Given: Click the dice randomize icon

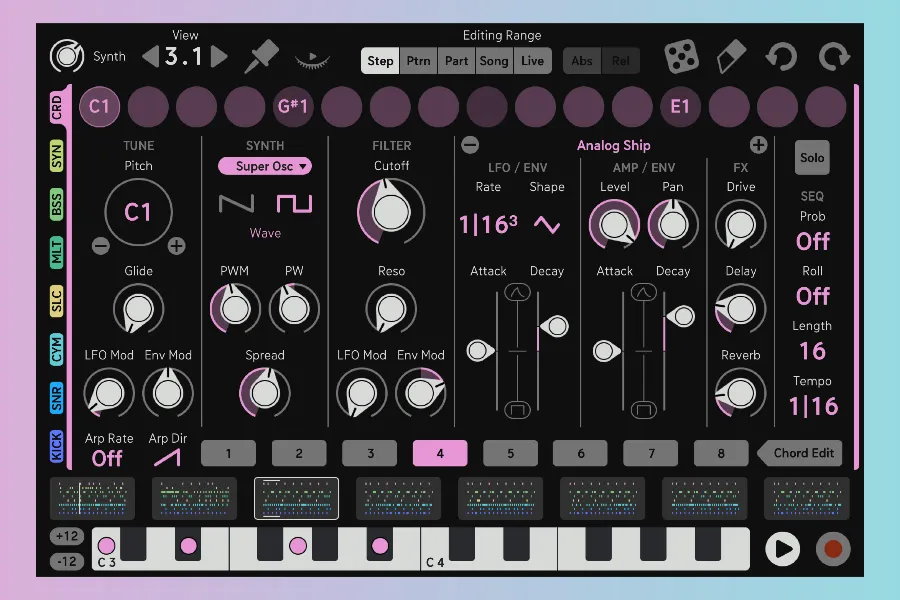Looking at the screenshot, I should coord(682,56).
